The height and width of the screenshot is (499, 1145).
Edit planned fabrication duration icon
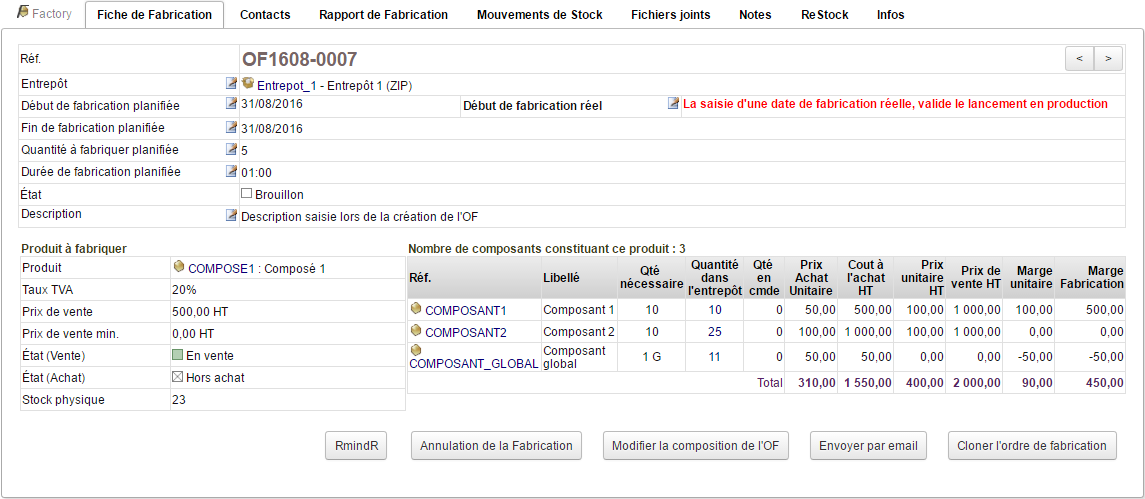(x=232, y=171)
